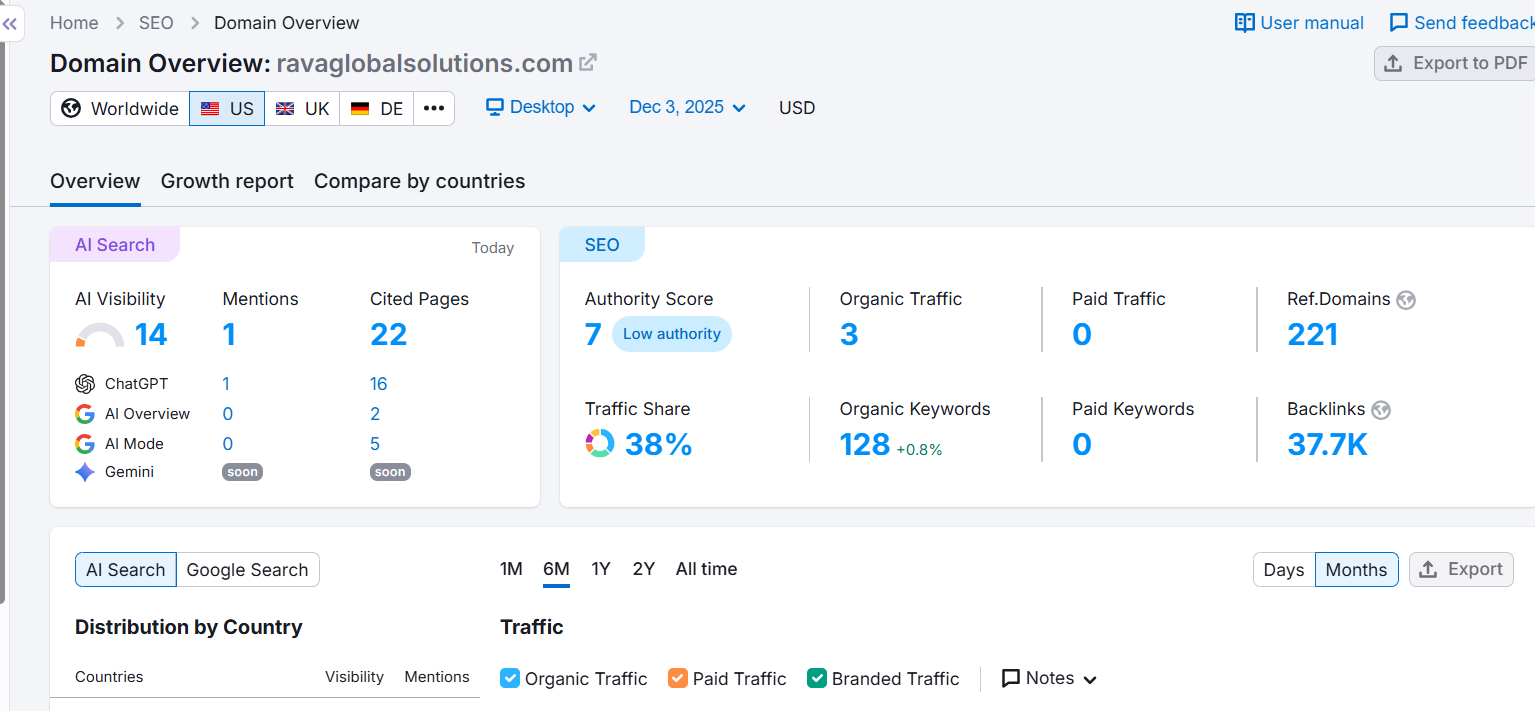1535x711 pixels.
Task: Open the Dec 3, 2025 date dropdown
Action: (687, 108)
